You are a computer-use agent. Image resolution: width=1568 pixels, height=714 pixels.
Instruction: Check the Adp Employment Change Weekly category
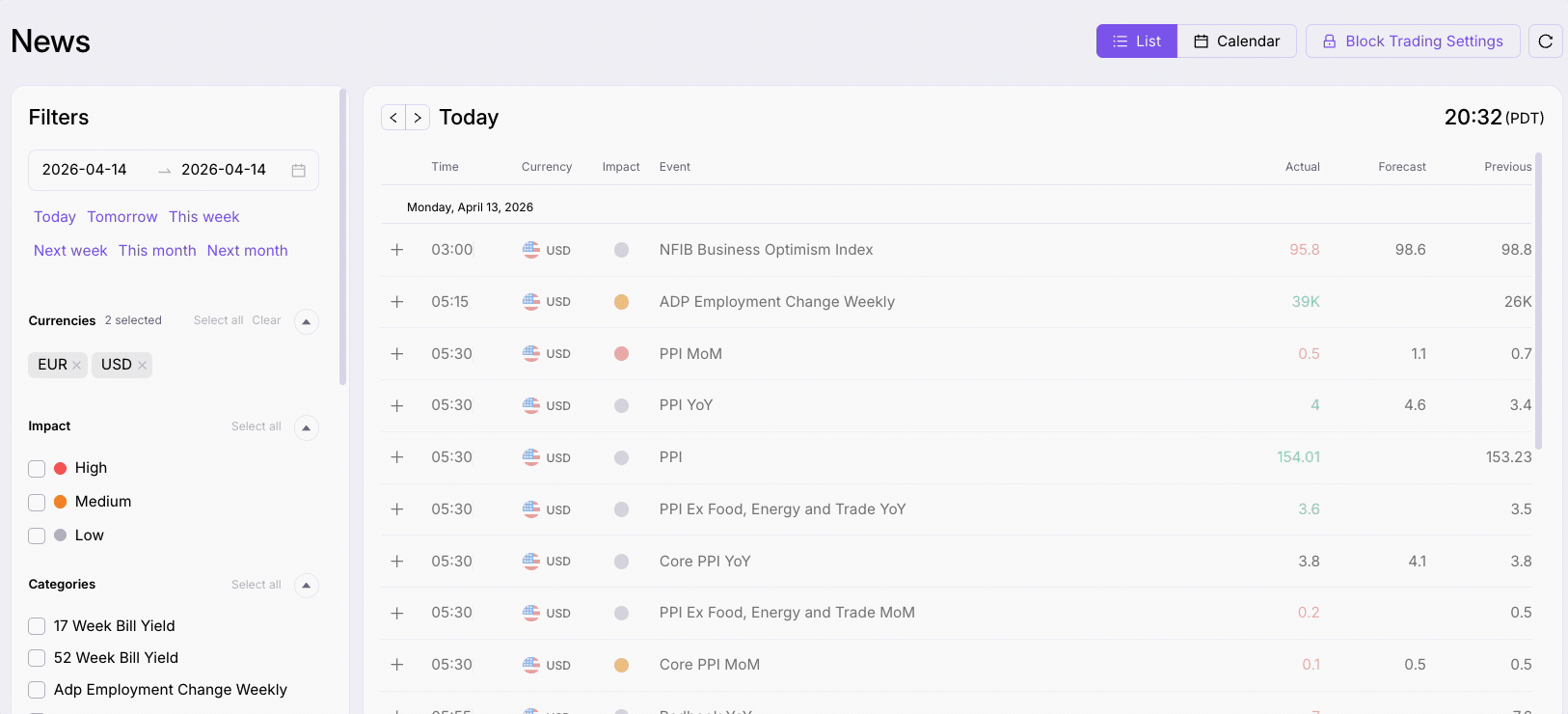(37, 690)
